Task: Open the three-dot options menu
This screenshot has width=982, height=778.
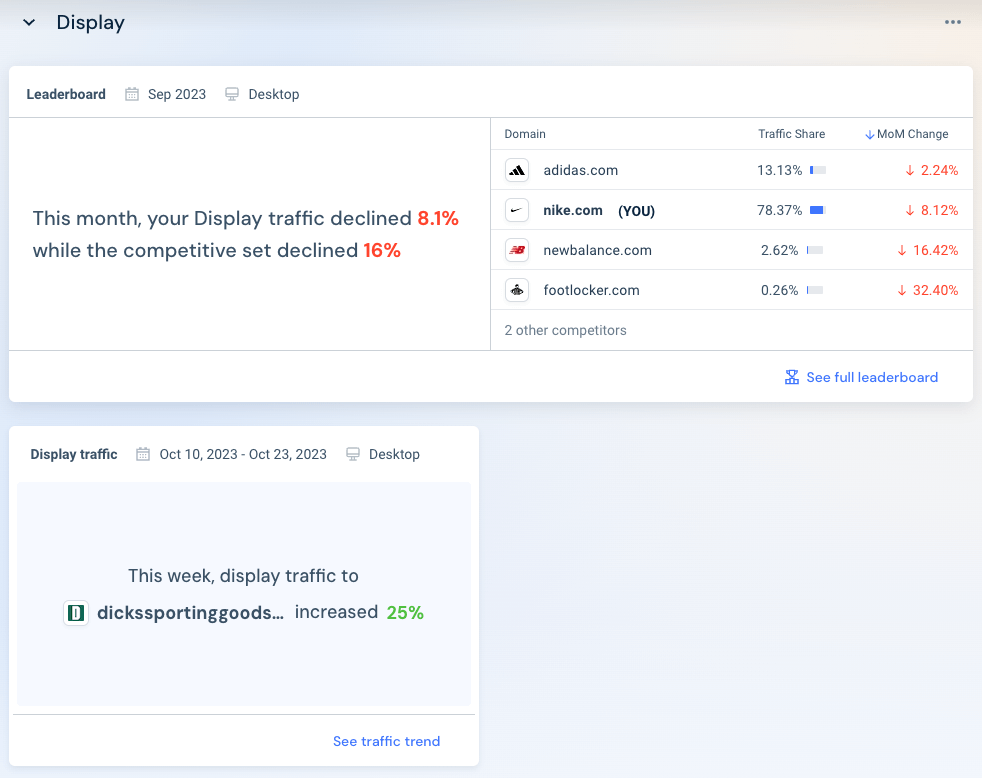Action: pos(952,21)
